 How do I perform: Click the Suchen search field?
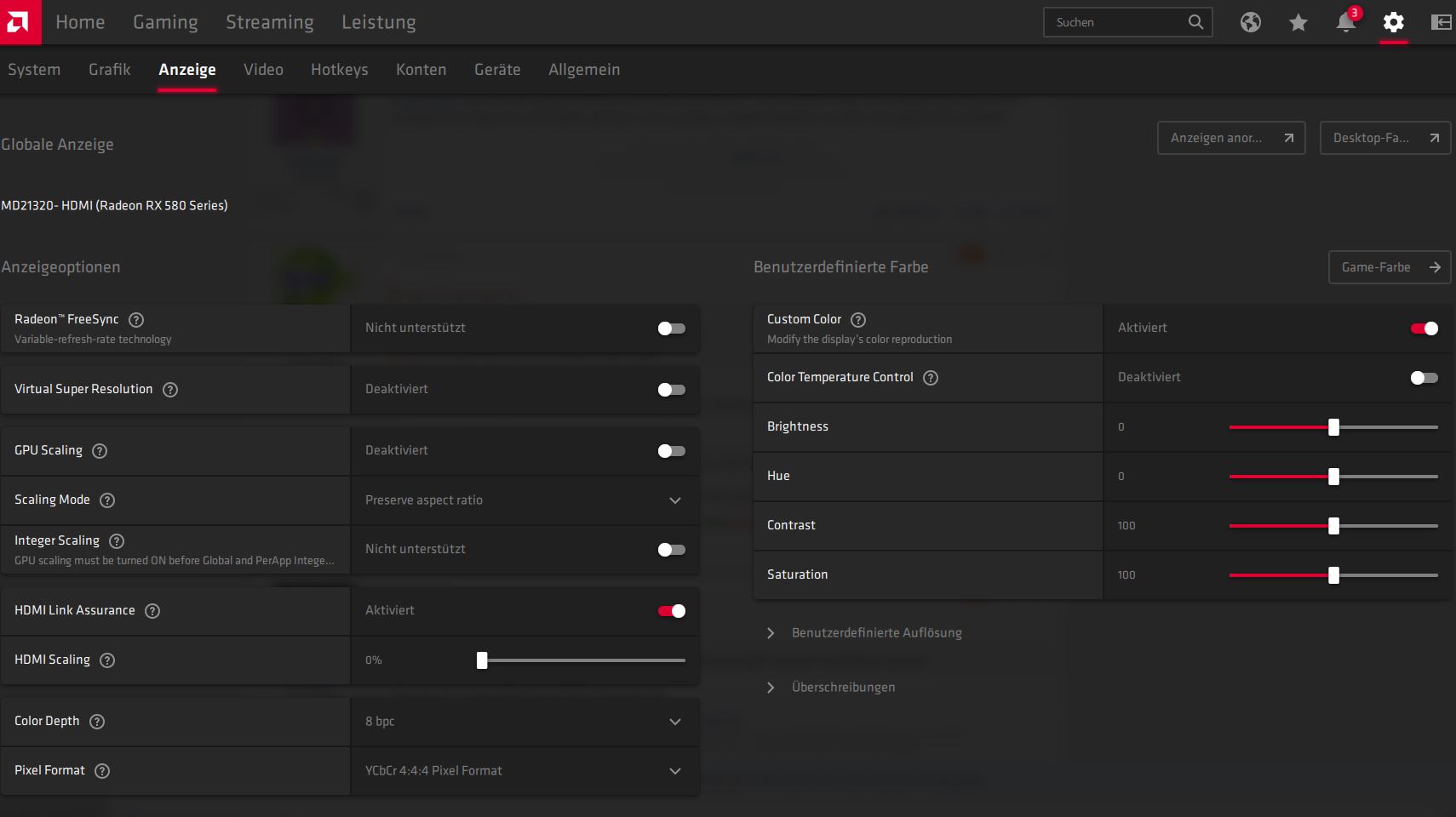(1128, 22)
